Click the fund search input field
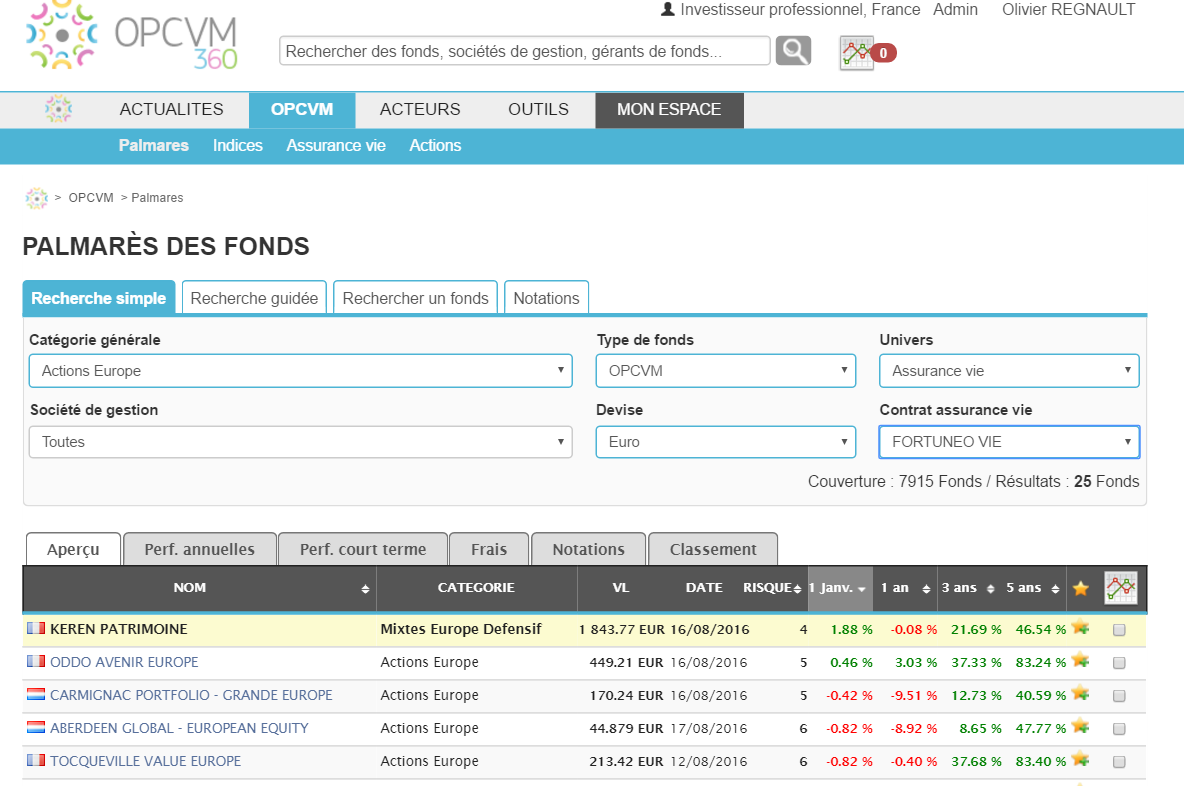This screenshot has width=1184, height=786. [x=524, y=51]
